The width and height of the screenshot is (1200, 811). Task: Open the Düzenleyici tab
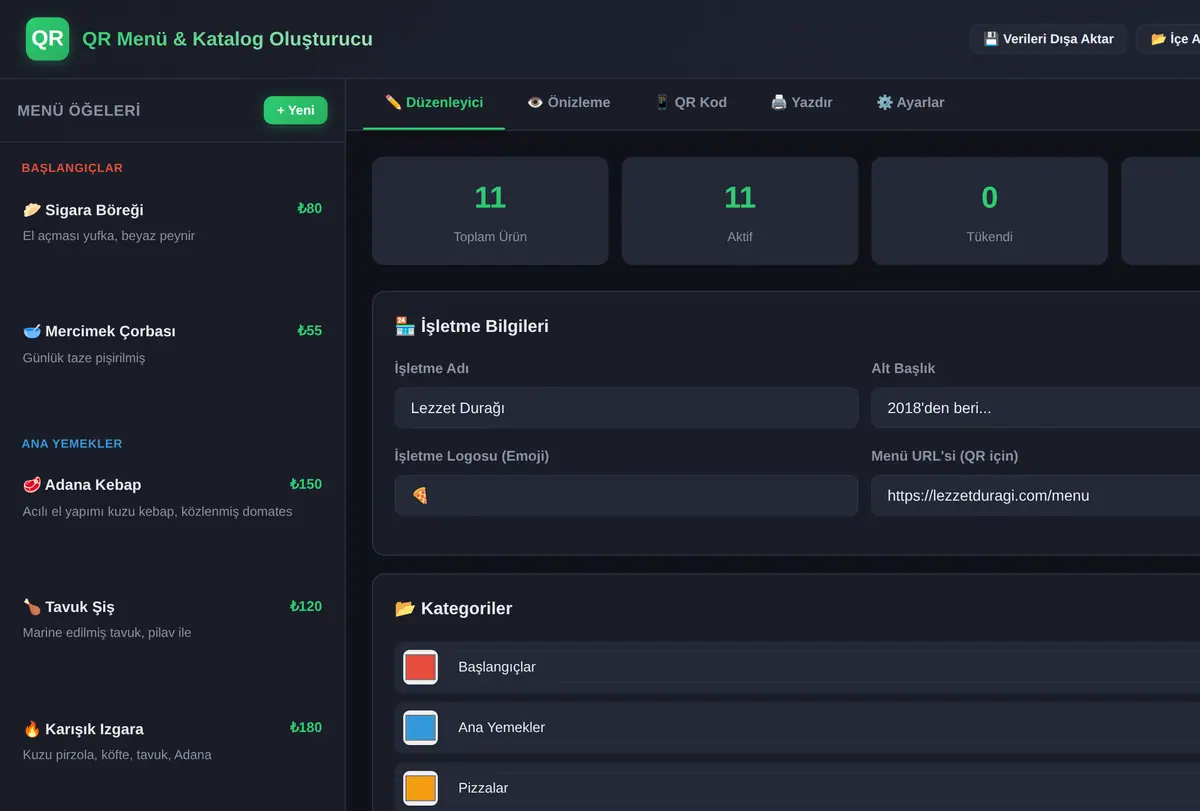(434, 103)
